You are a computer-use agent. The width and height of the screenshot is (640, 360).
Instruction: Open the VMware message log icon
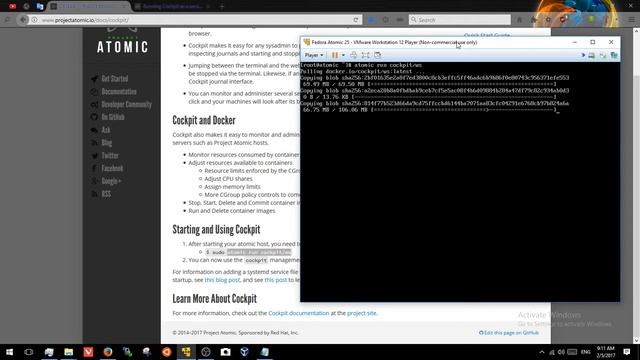pyautogui.click(x=614, y=55)
